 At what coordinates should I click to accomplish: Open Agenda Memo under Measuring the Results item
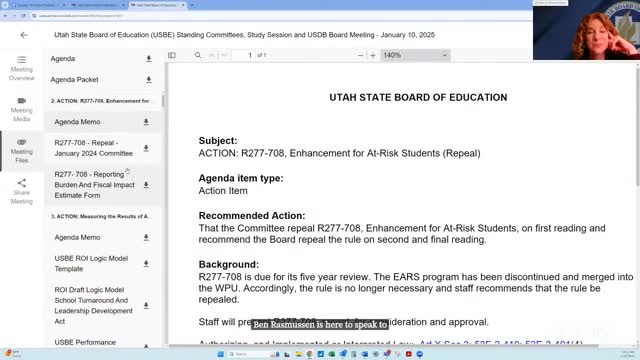pyautogui.click(x=77, y=238)
